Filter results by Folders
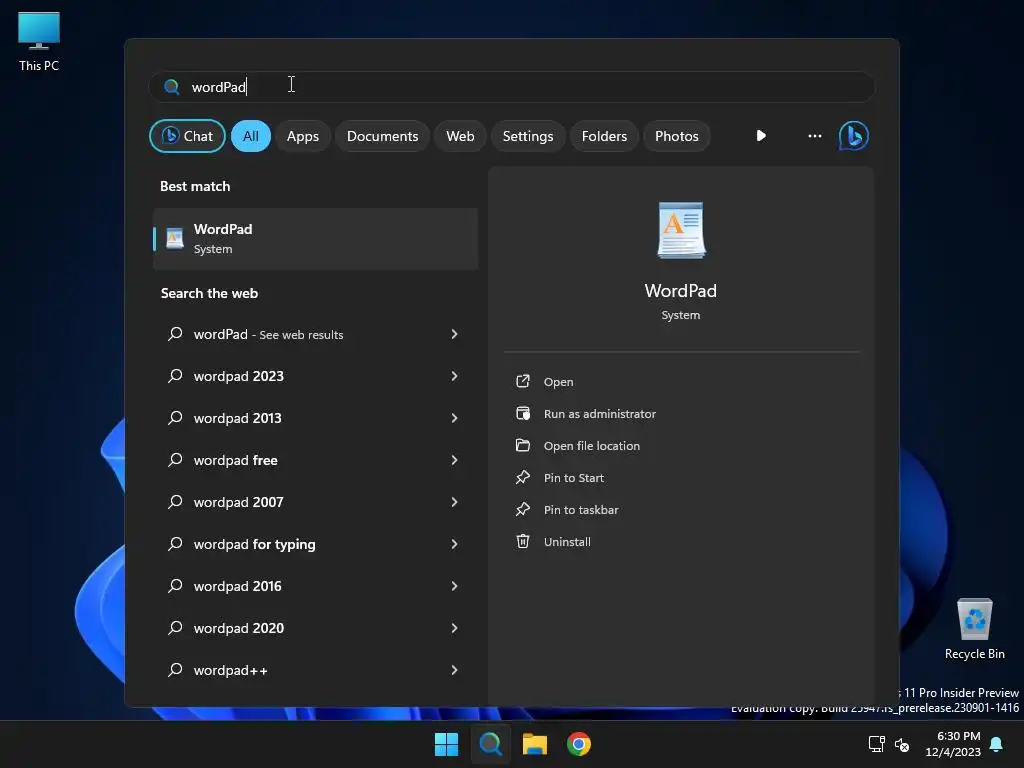The height and width of the screenshot is (768, 1024). (x=604, y=136)
